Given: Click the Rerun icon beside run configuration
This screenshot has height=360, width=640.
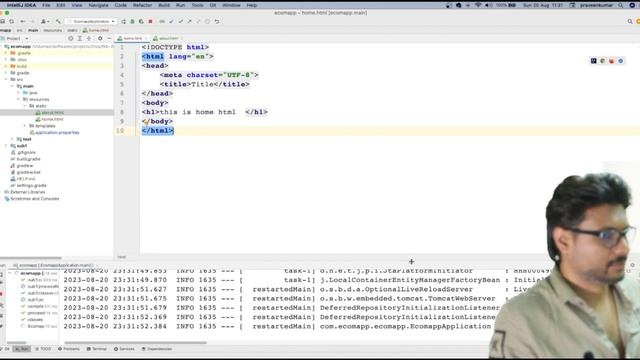Looking at the screenshot, I should 123,21.
